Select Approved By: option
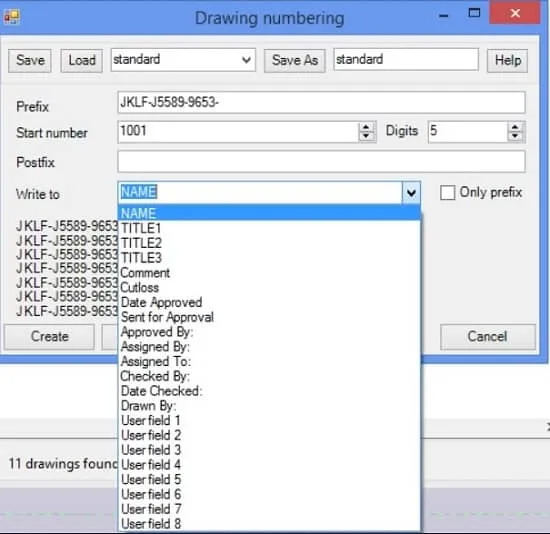The height and width of the screenshot is (534, 550). pos(269,332)
